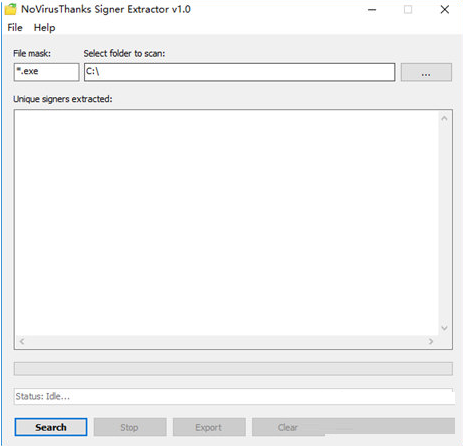Click the Export button
The height and width of the screenshot is (446, 463).
(209, 427)
